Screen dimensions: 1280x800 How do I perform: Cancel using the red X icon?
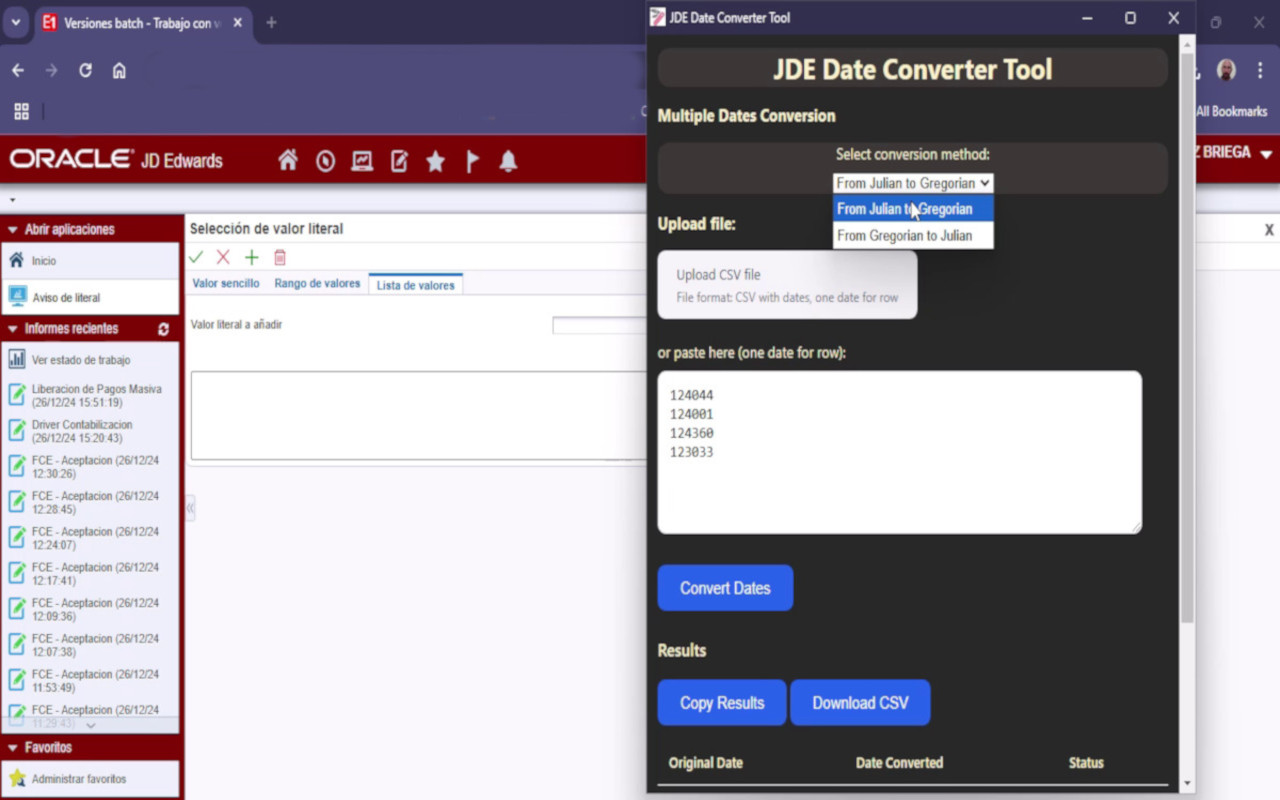(x=223, y=257)
